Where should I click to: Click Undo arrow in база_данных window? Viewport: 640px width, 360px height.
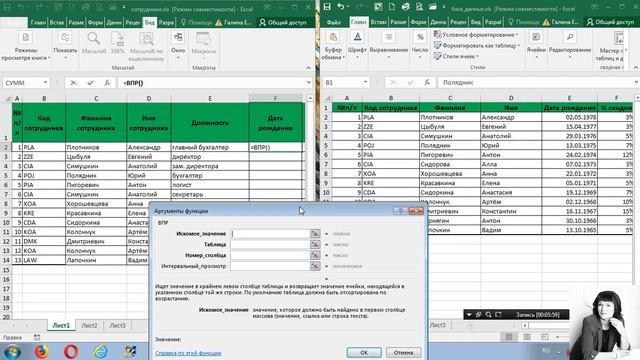(x=340, y=7)
